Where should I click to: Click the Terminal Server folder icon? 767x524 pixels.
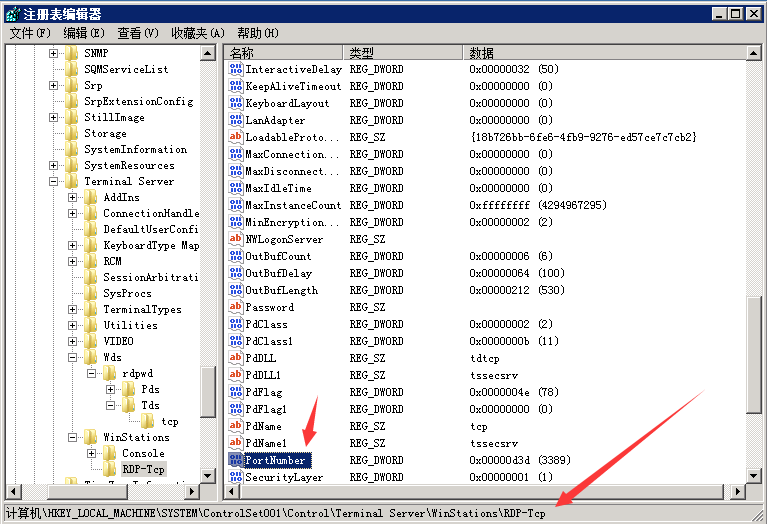71,182
